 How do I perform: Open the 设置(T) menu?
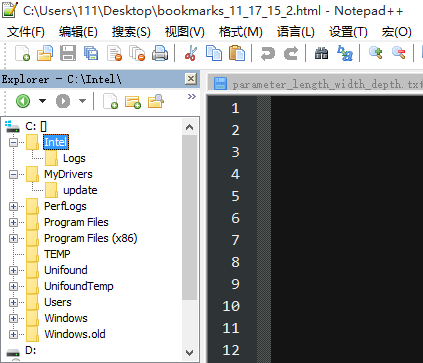348,32
